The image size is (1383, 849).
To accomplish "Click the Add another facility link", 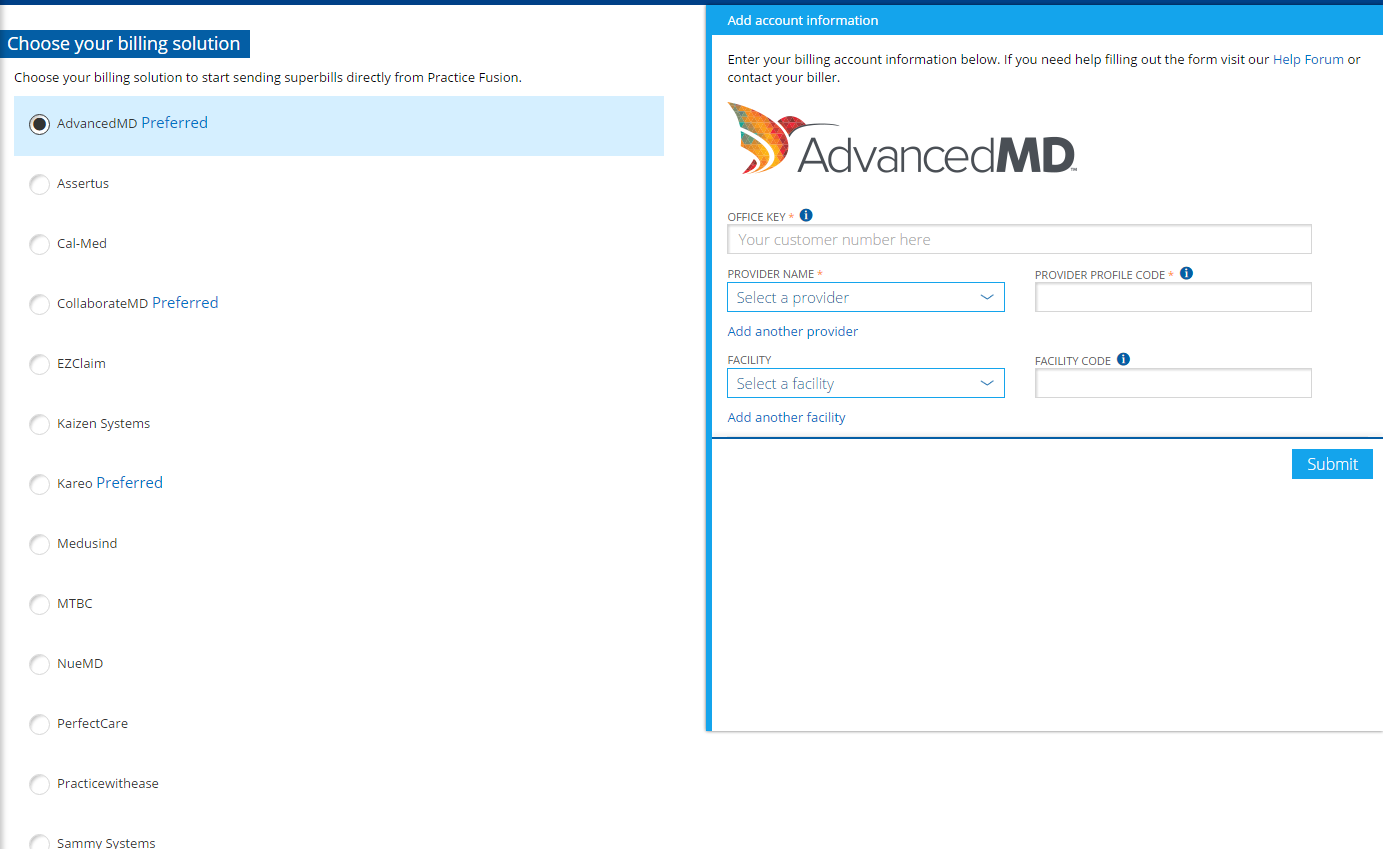I will click(786, 417).
